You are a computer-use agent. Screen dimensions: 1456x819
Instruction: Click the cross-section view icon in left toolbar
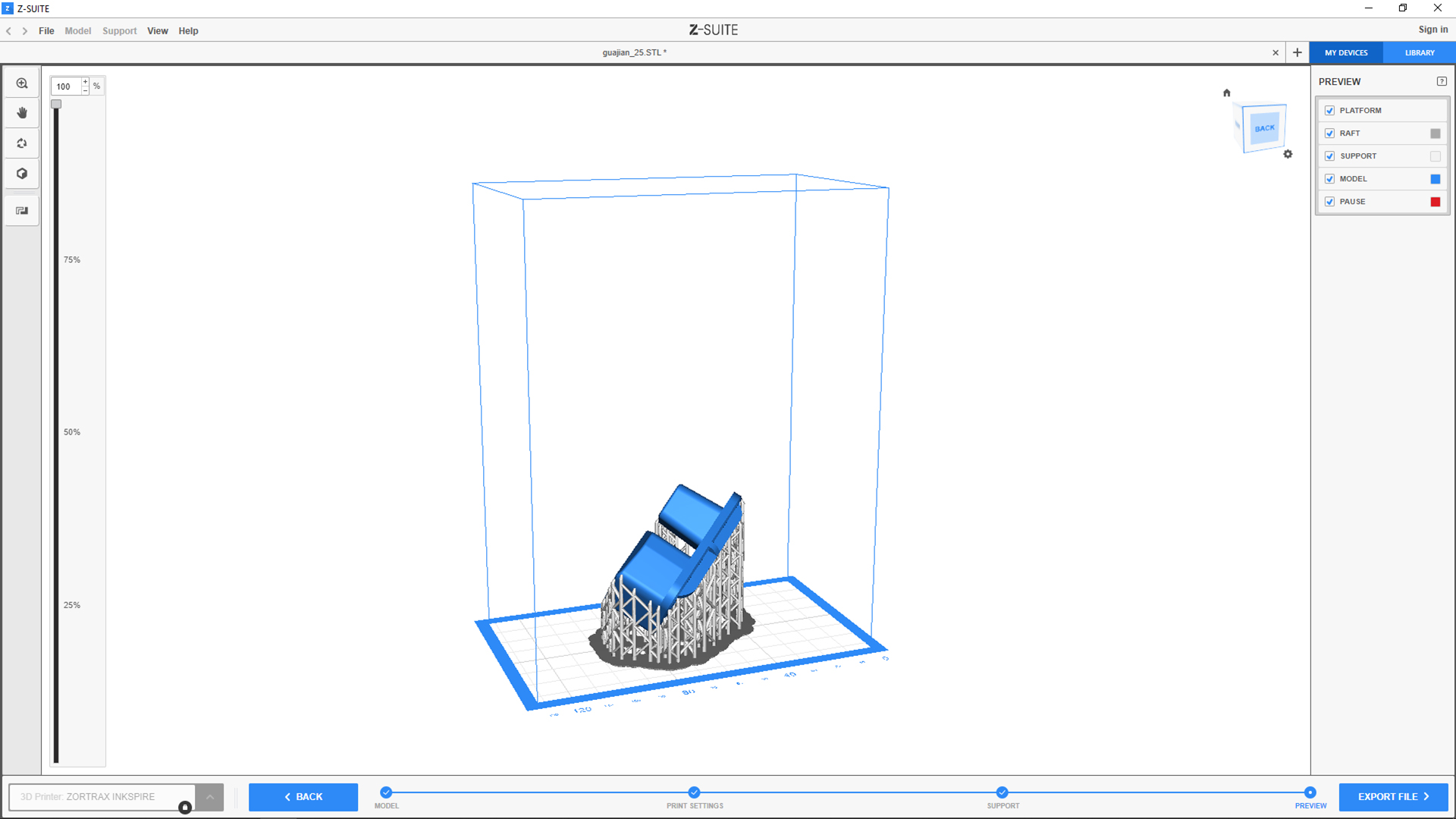[x=22, y=211]
